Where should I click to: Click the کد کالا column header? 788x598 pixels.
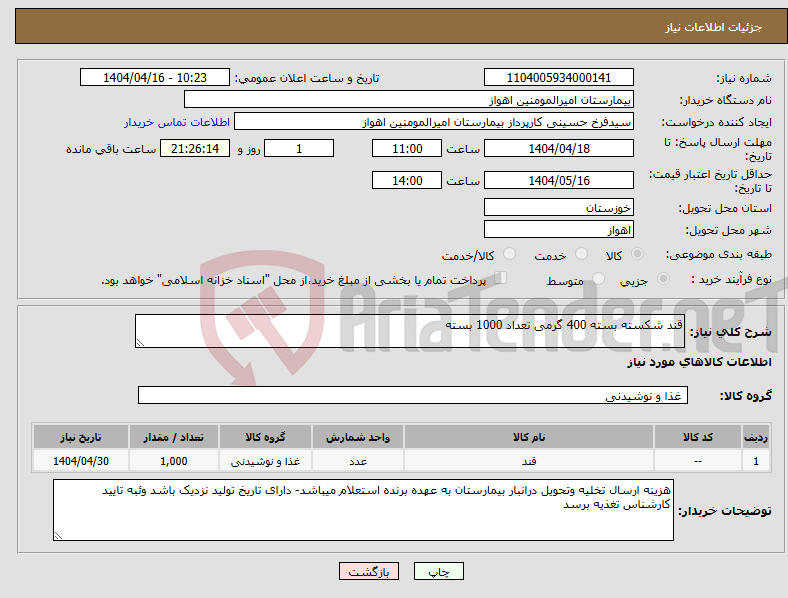coord(698,437)
